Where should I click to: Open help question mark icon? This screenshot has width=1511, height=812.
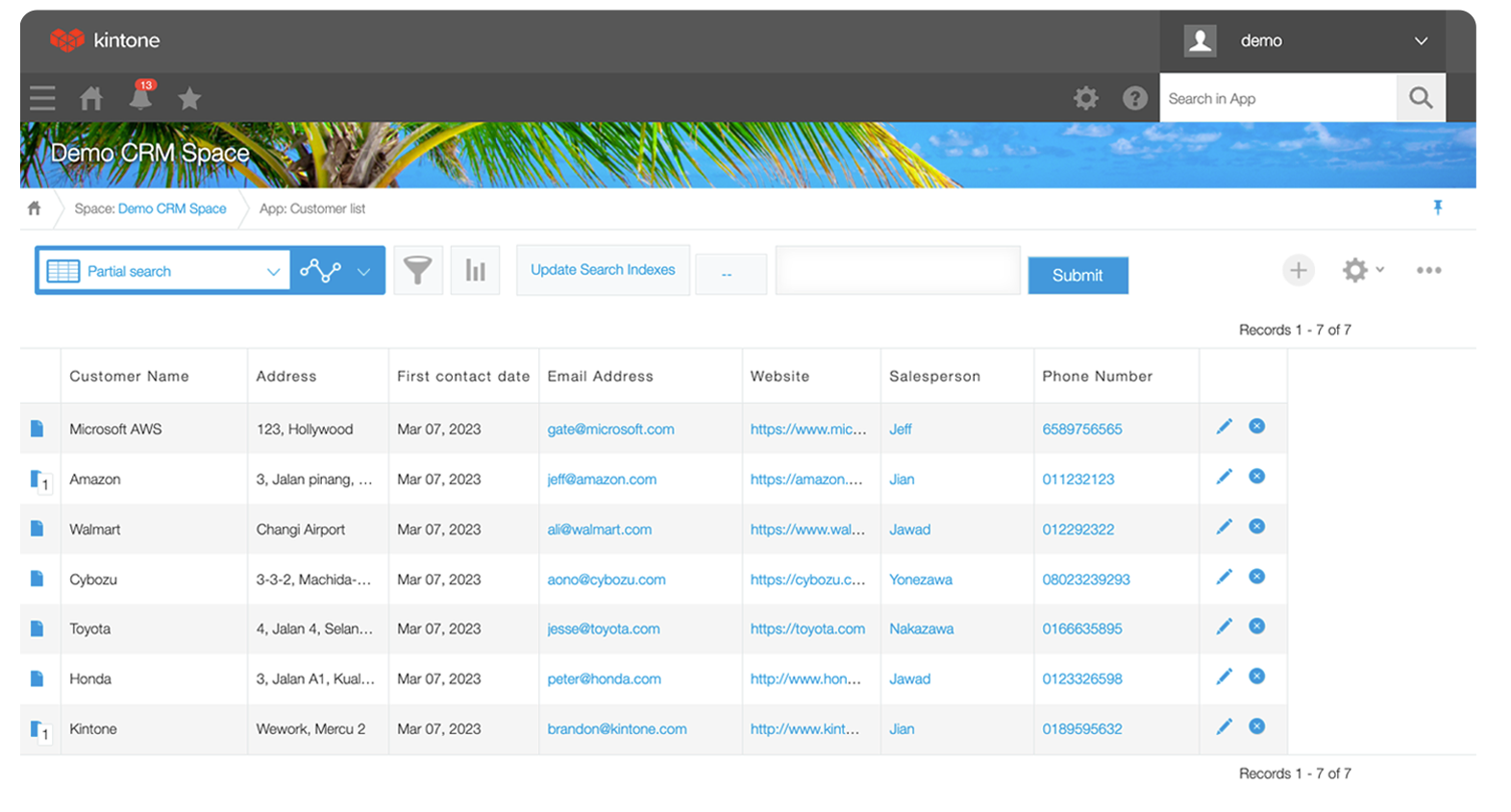coord(1135,98)
